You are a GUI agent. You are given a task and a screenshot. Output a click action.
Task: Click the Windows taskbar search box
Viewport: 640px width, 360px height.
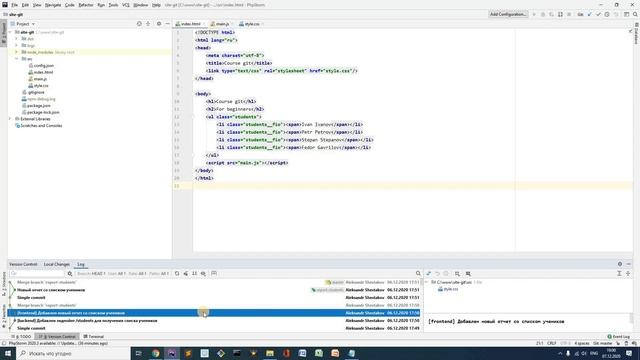(73, 353)
